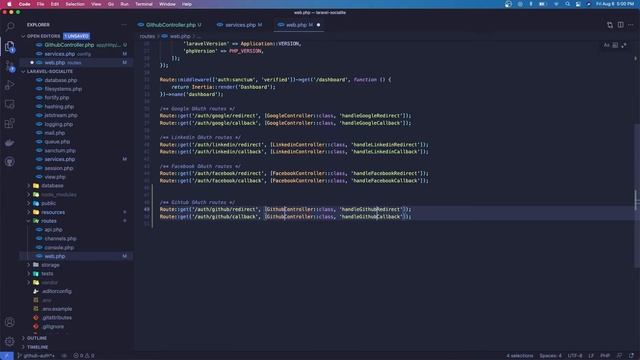Open the Explorer panel more actions ellipsis

tap(124, 25)
